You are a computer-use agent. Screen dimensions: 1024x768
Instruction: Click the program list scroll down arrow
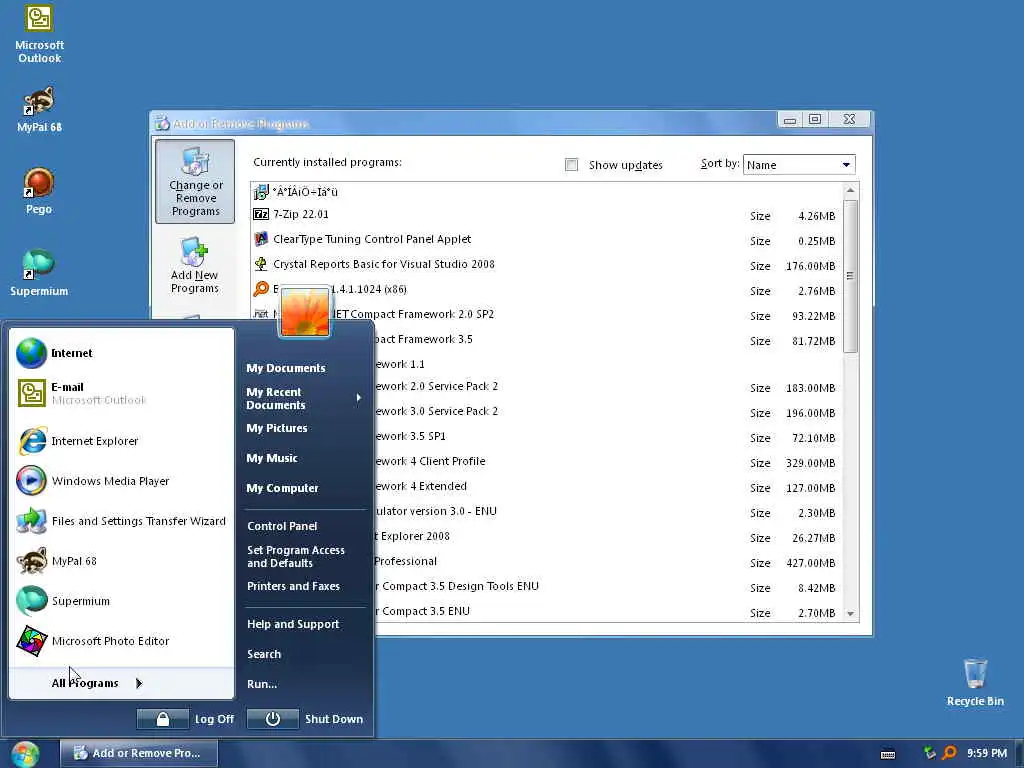click(x=850, y=613)
